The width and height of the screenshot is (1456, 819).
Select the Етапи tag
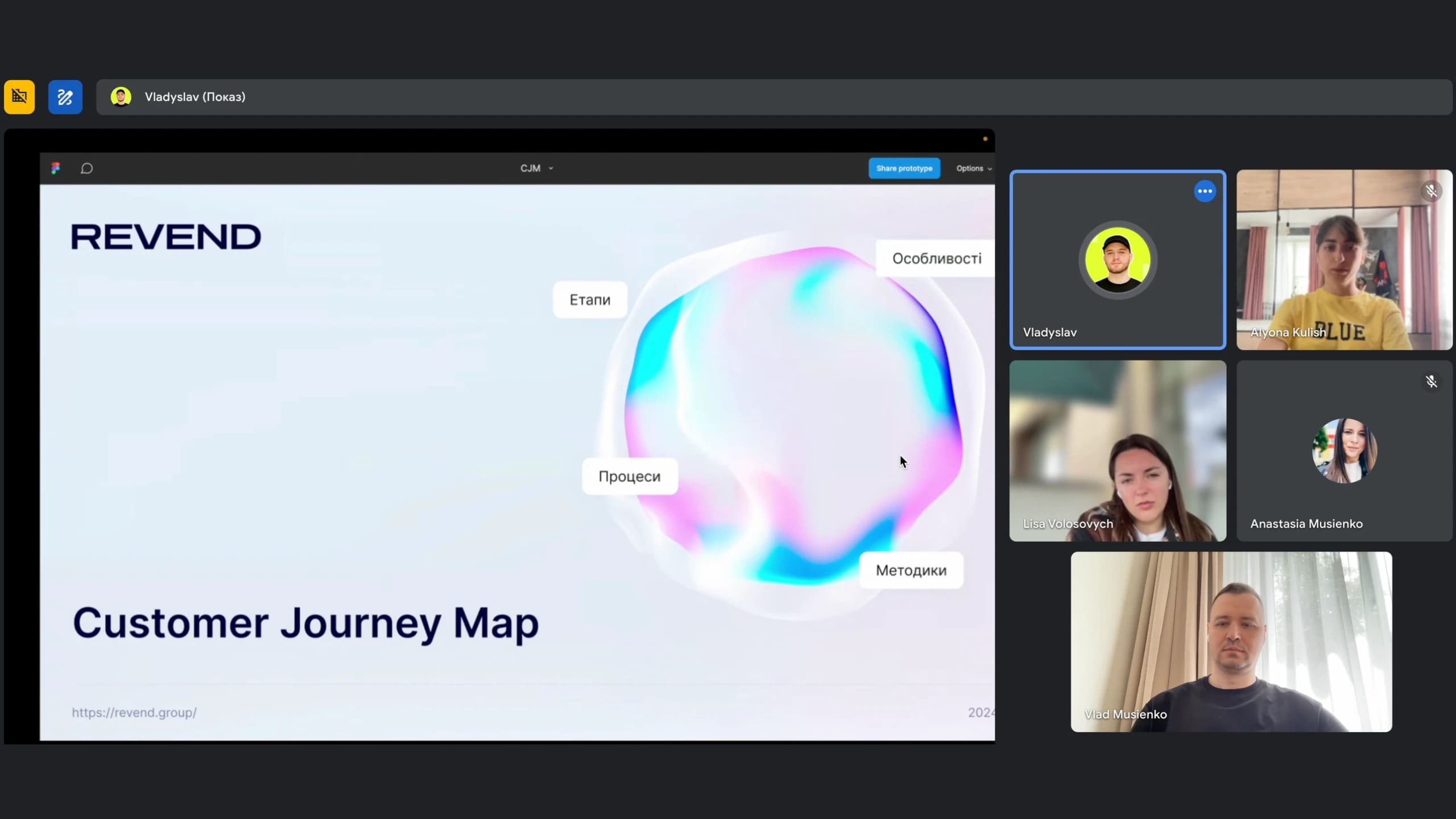coord(590,300)
